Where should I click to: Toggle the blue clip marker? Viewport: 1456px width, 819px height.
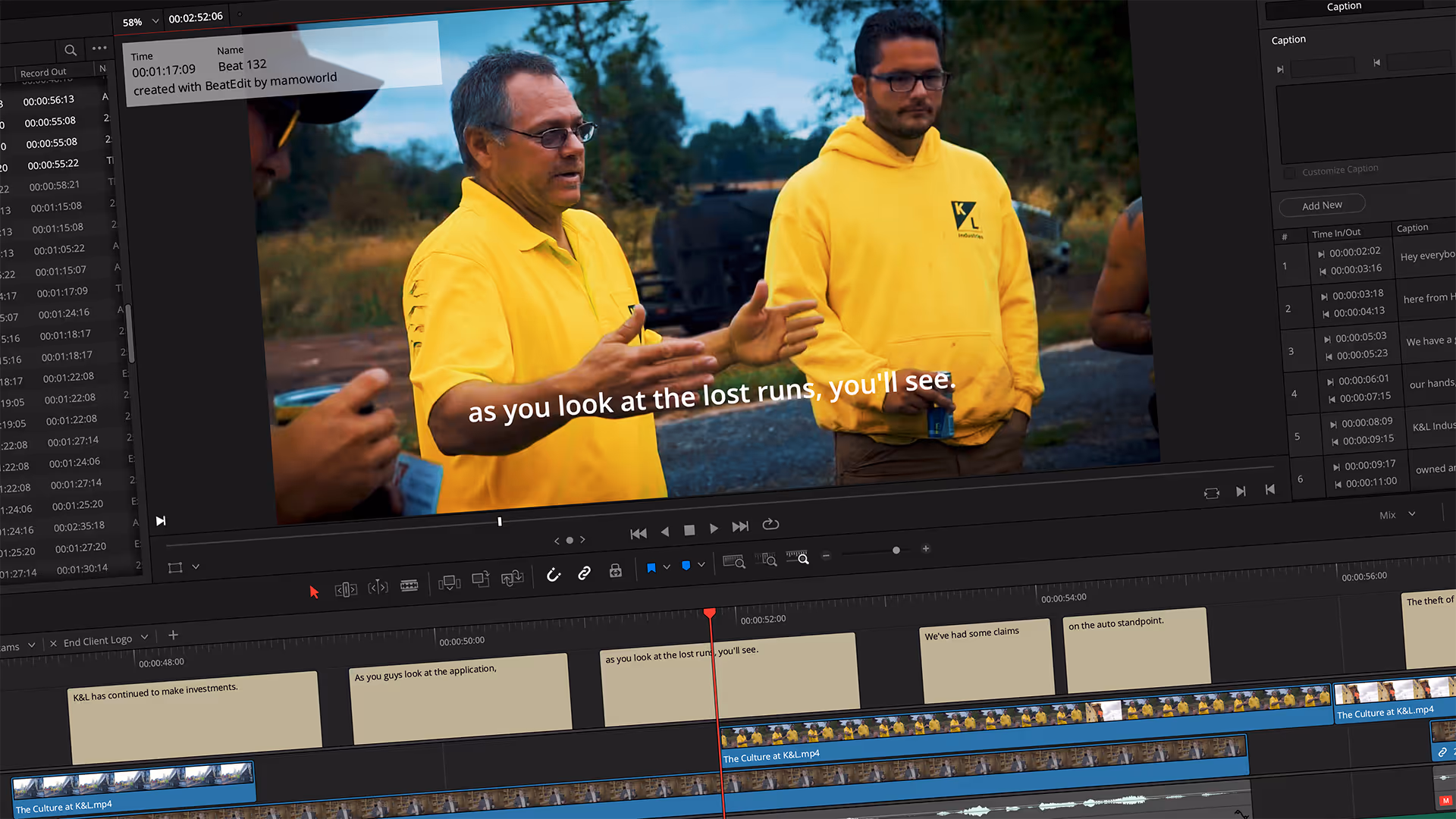click(x=686, y=564)
